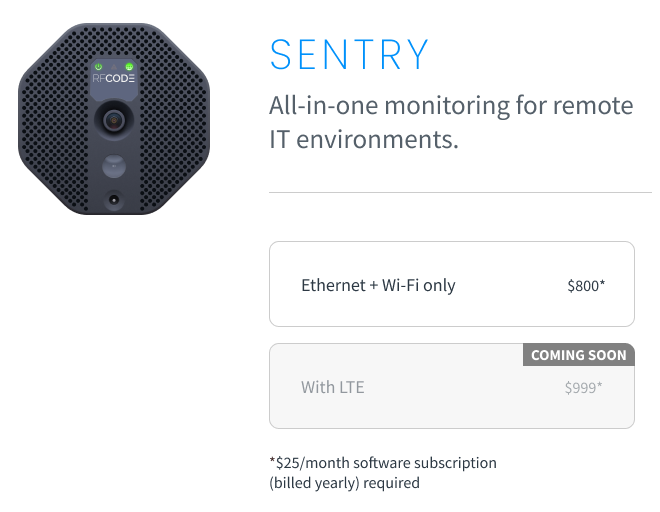This screenshot has width=660, height=512.
Task: Click the dim warning triangle indicator on device
Action: click(114, 67)
